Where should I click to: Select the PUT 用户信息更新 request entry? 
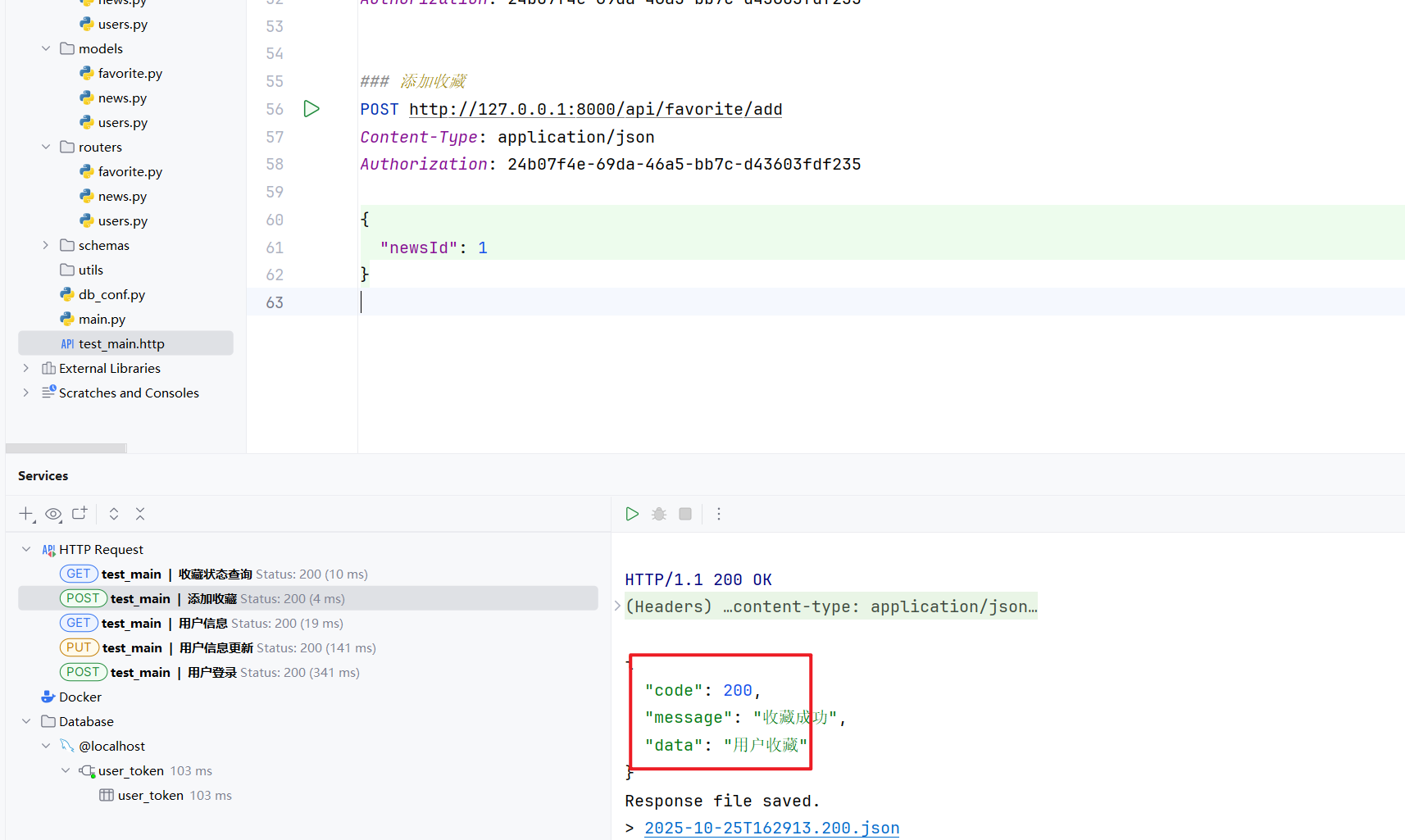point(216,648)
